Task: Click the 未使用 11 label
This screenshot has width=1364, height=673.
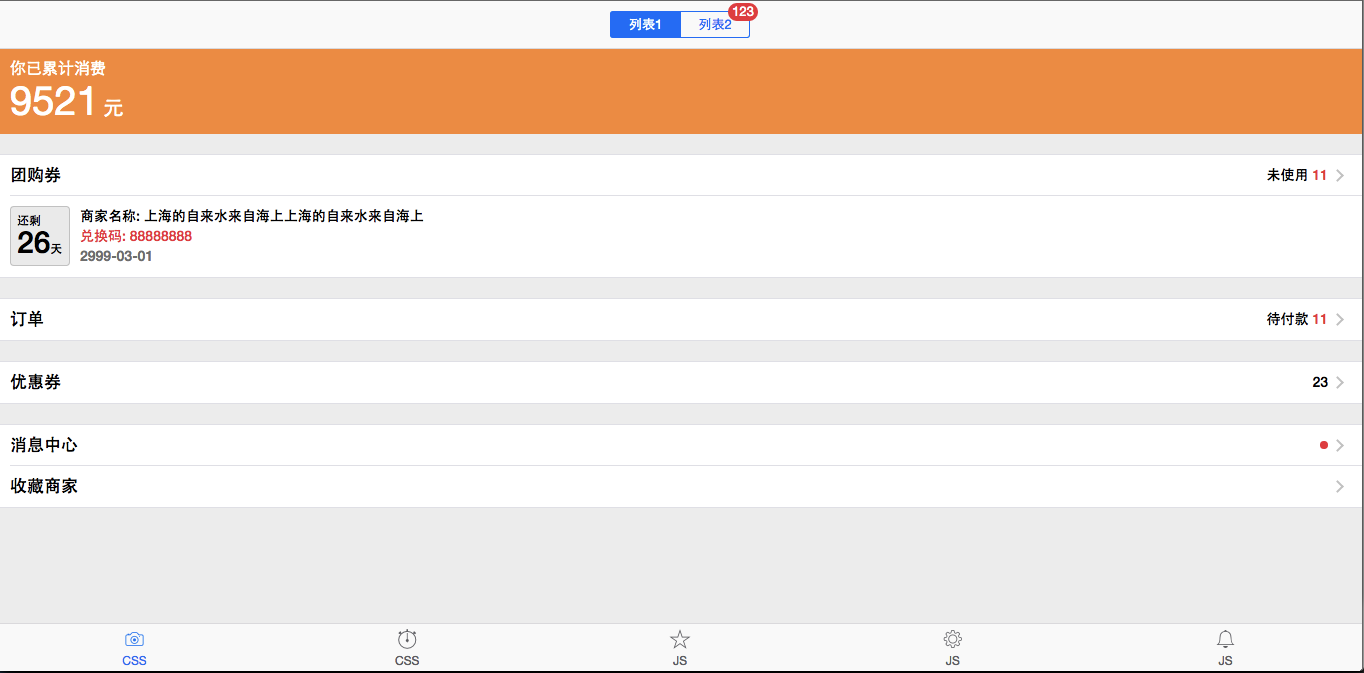Action: (x=1296, y=175)
